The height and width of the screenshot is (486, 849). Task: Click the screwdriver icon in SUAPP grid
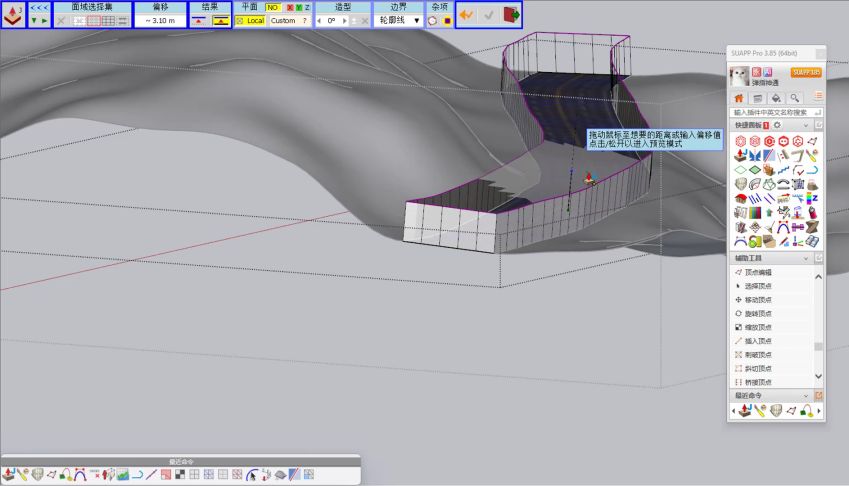point(812,155)
